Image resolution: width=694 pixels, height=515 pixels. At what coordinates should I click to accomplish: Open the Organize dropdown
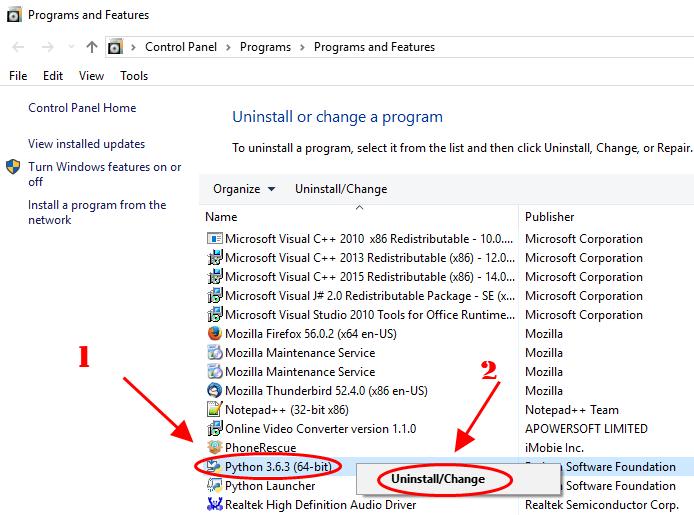coord(244,189)
